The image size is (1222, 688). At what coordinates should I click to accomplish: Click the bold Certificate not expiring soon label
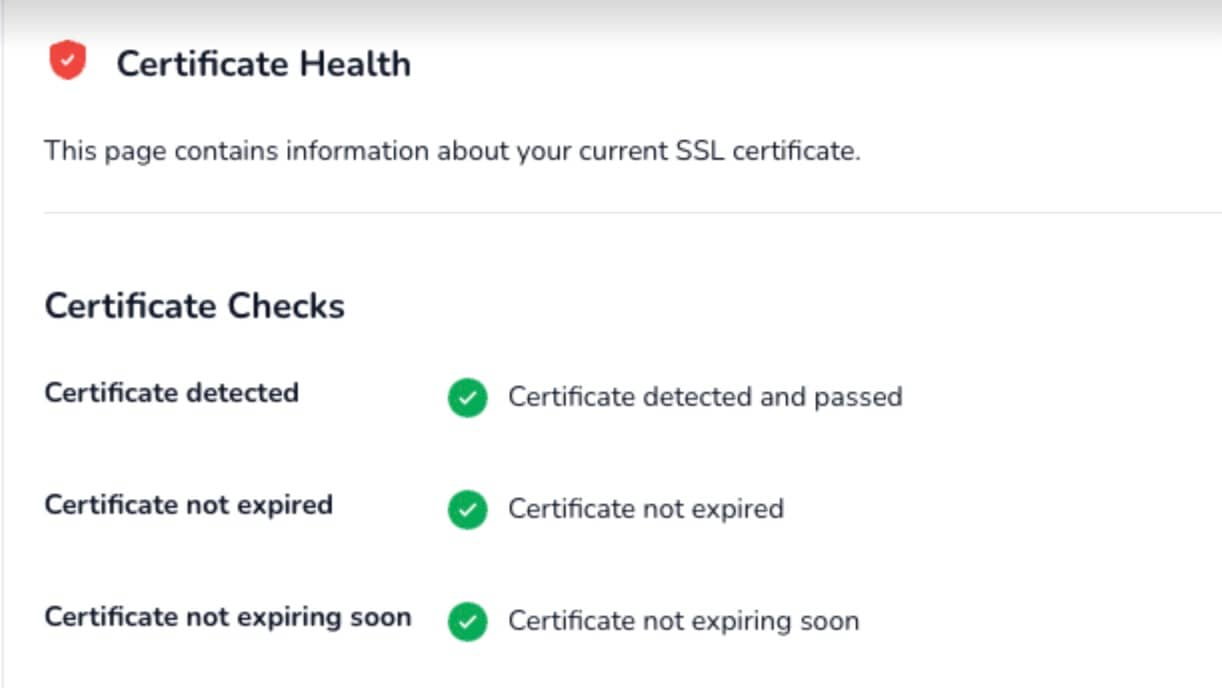[x=228, y=616]
